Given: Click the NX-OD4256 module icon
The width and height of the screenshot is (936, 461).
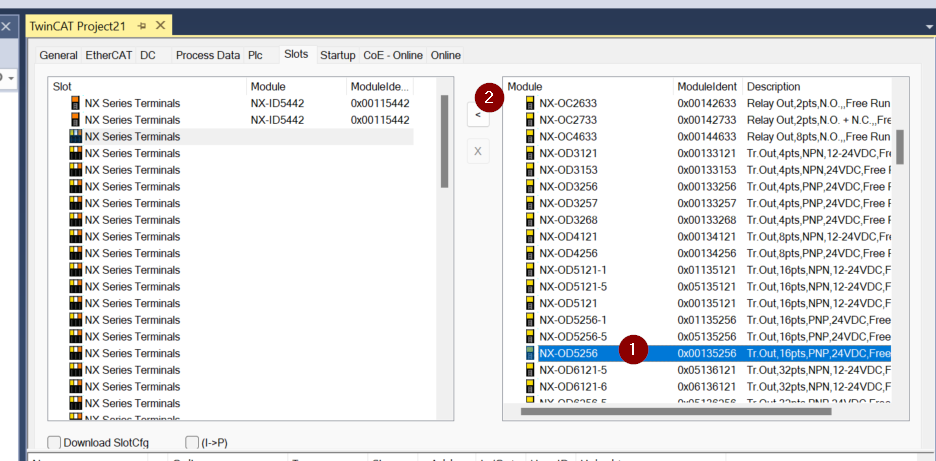Looking at the screenshot, I should click(529, 253).
